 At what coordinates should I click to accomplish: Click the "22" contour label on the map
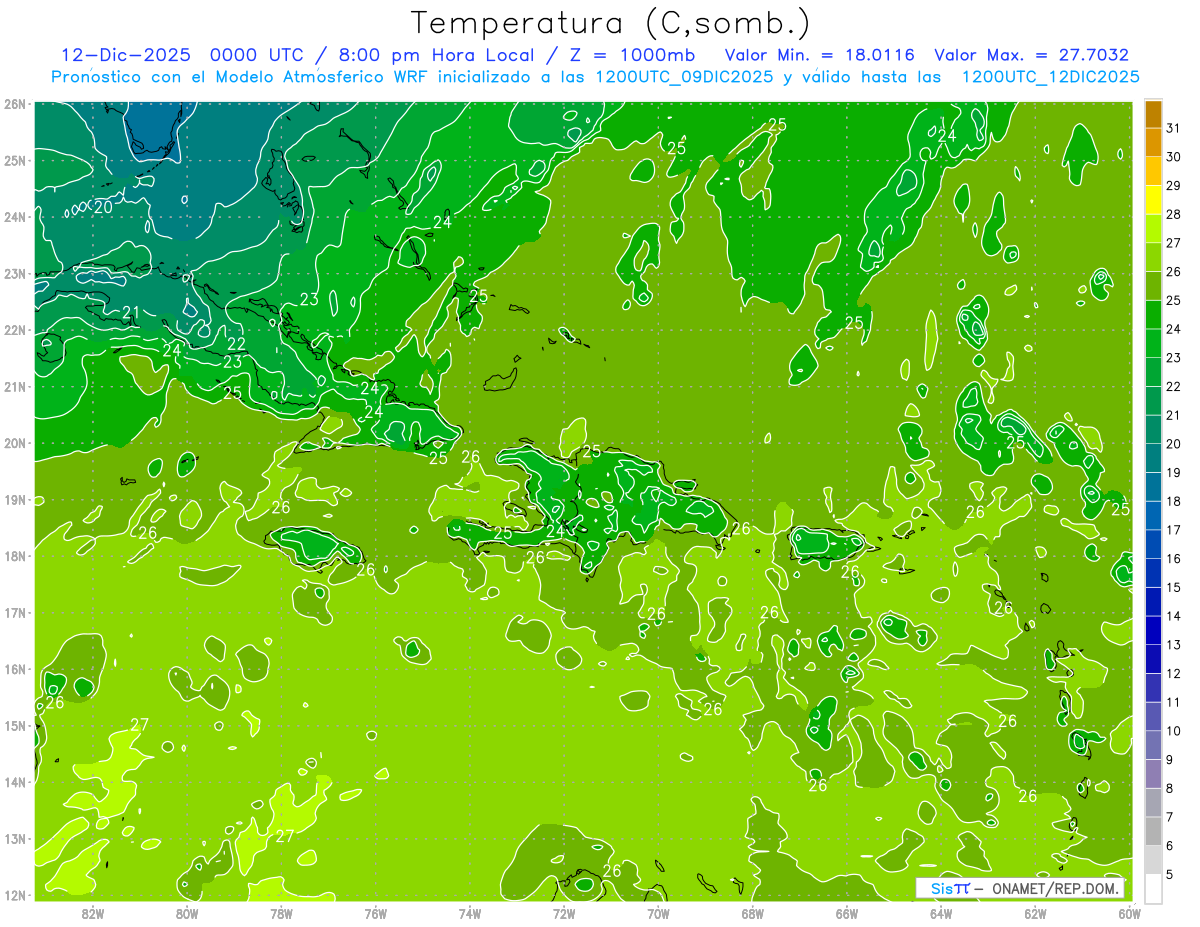(236, 345)
